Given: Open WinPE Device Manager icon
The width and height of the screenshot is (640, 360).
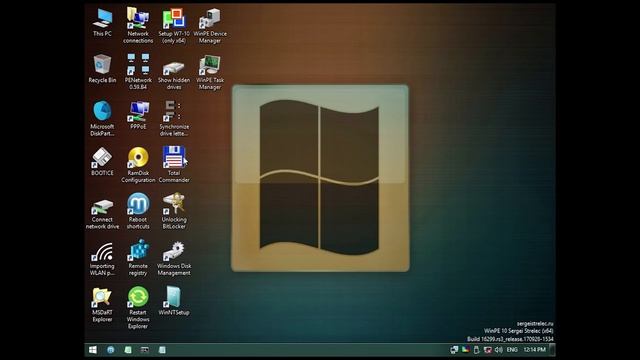Looking at the screenshot, I should point(210,25).
